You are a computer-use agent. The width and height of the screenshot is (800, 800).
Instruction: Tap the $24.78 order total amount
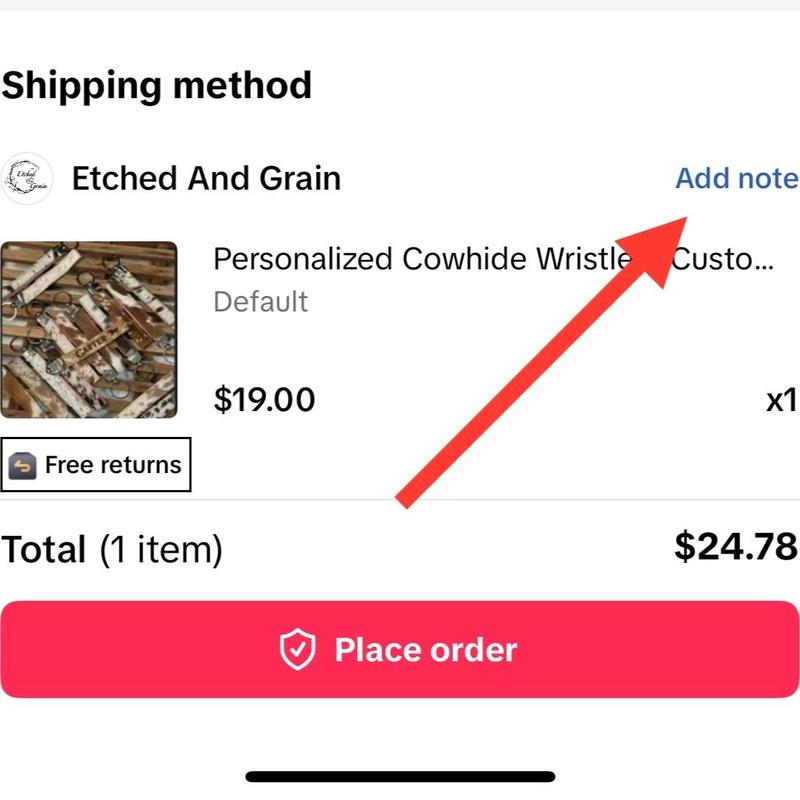pos(735,546)
